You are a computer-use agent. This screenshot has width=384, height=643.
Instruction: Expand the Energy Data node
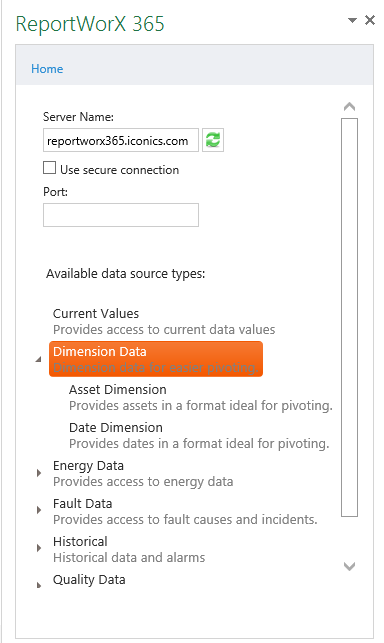click(39, 473)
